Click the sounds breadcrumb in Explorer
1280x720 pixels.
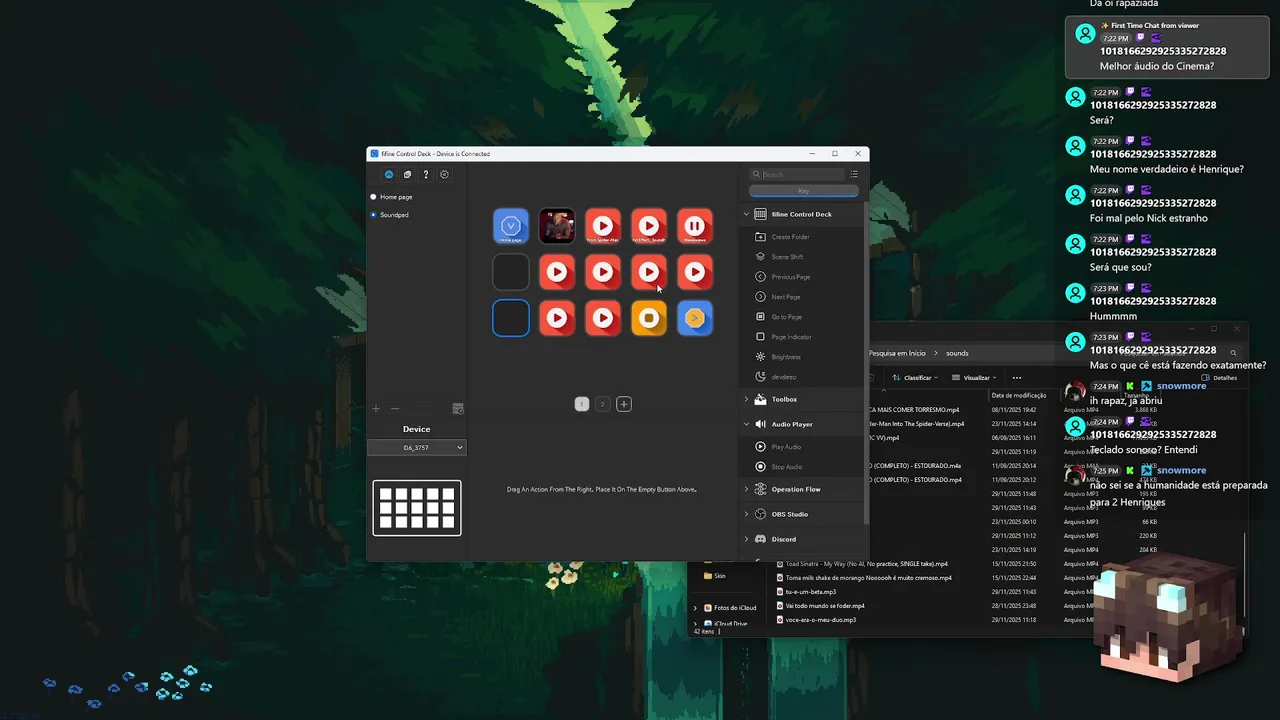tap(957, 353)
